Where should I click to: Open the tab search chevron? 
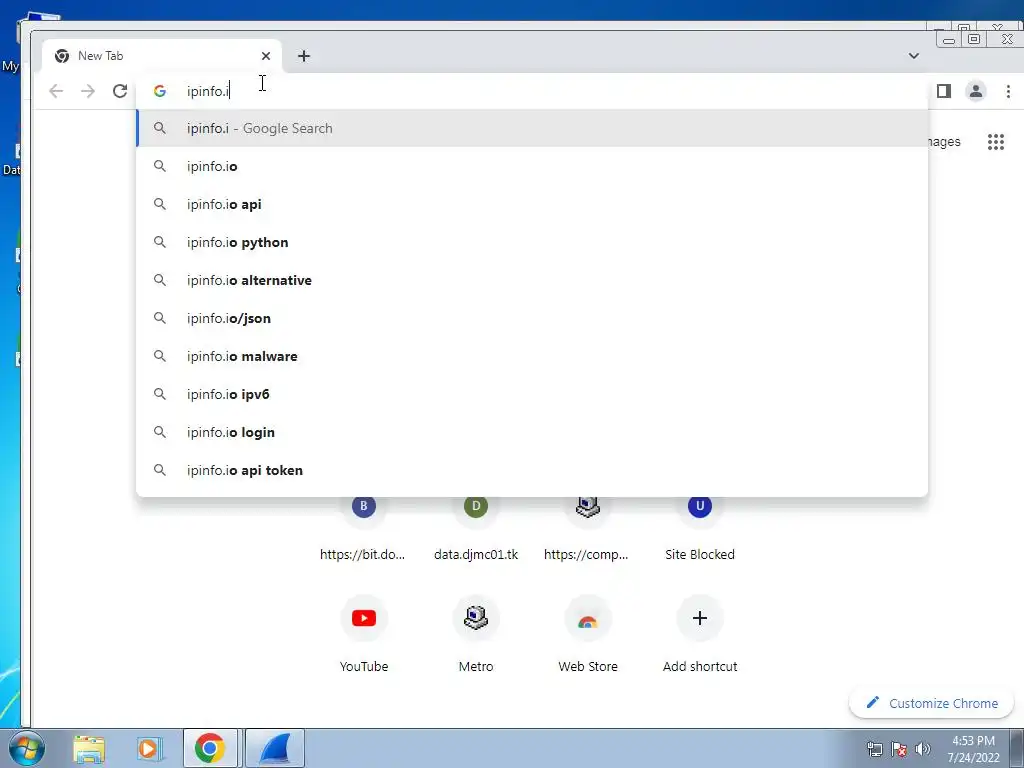point(914,56)
